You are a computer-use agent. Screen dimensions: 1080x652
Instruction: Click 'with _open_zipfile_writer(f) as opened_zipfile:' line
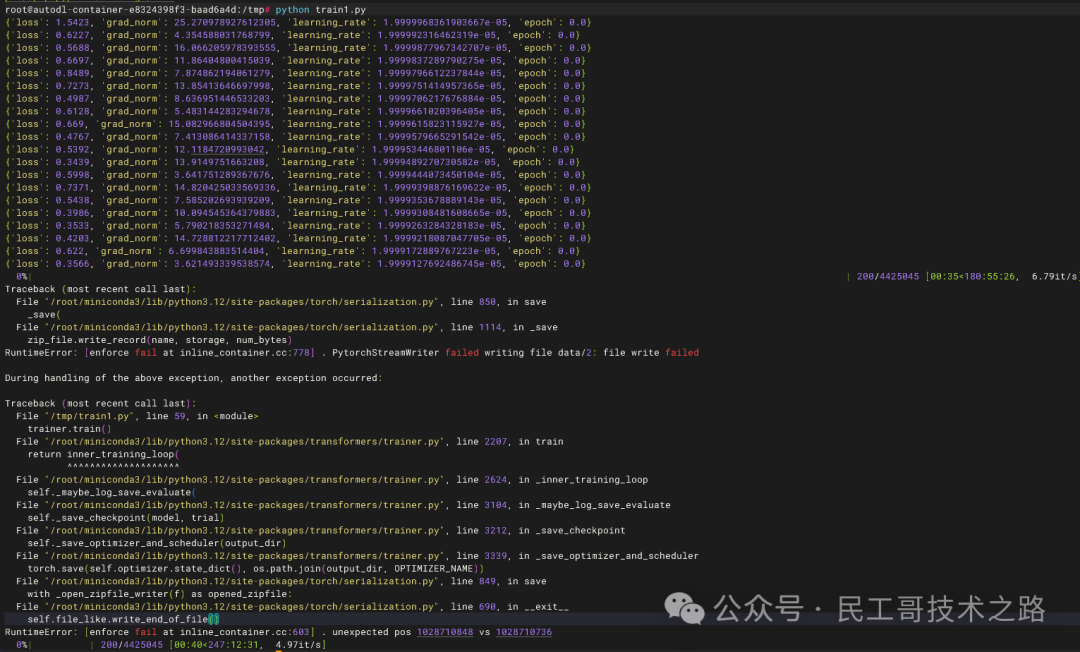click(160, 593)
